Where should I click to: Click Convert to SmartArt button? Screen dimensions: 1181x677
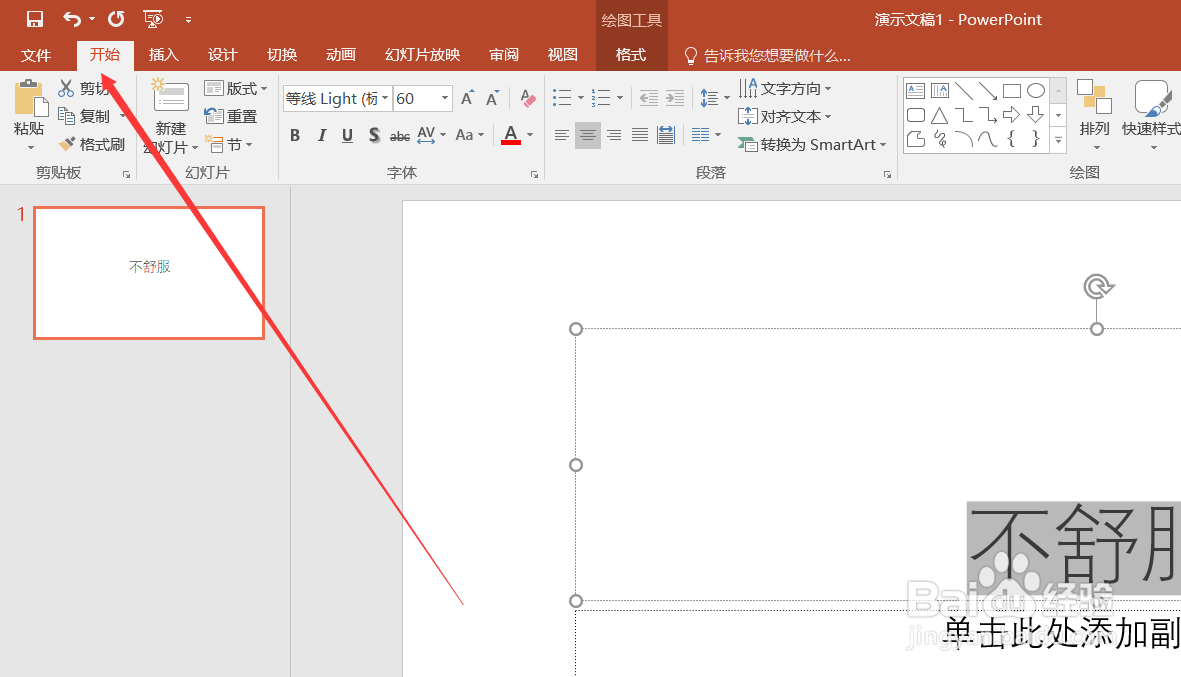811,144
